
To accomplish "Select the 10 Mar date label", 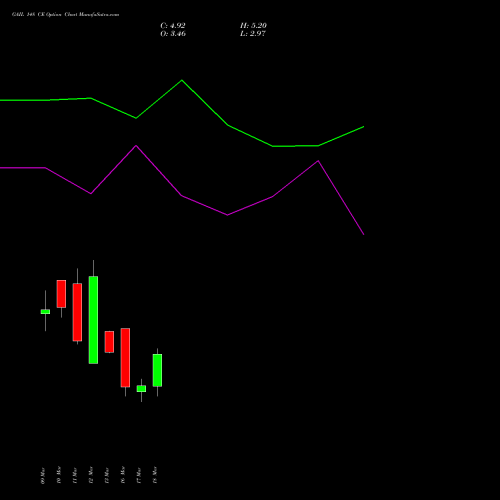I will click(x=59, y=475).
